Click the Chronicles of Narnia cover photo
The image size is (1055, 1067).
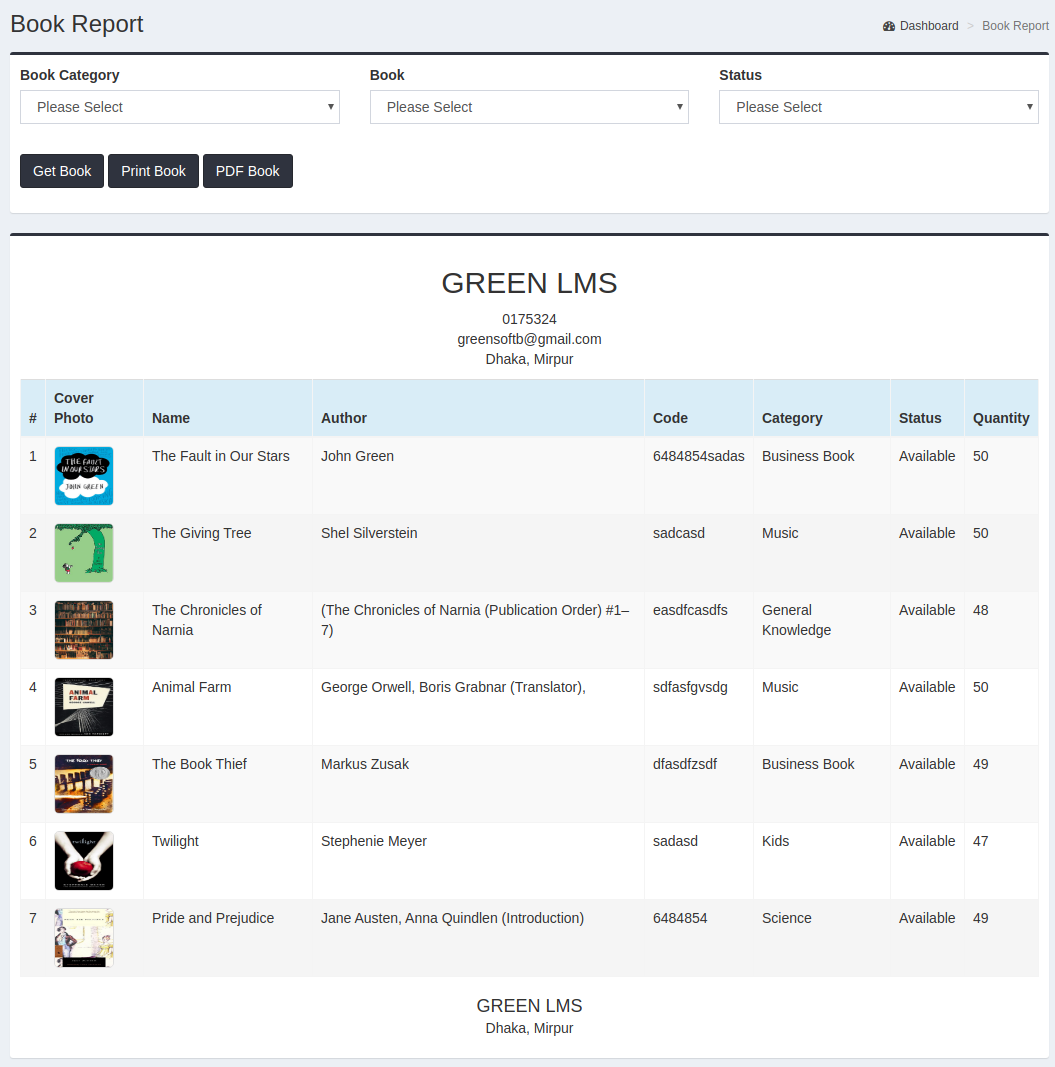click(x=83, y=629)
